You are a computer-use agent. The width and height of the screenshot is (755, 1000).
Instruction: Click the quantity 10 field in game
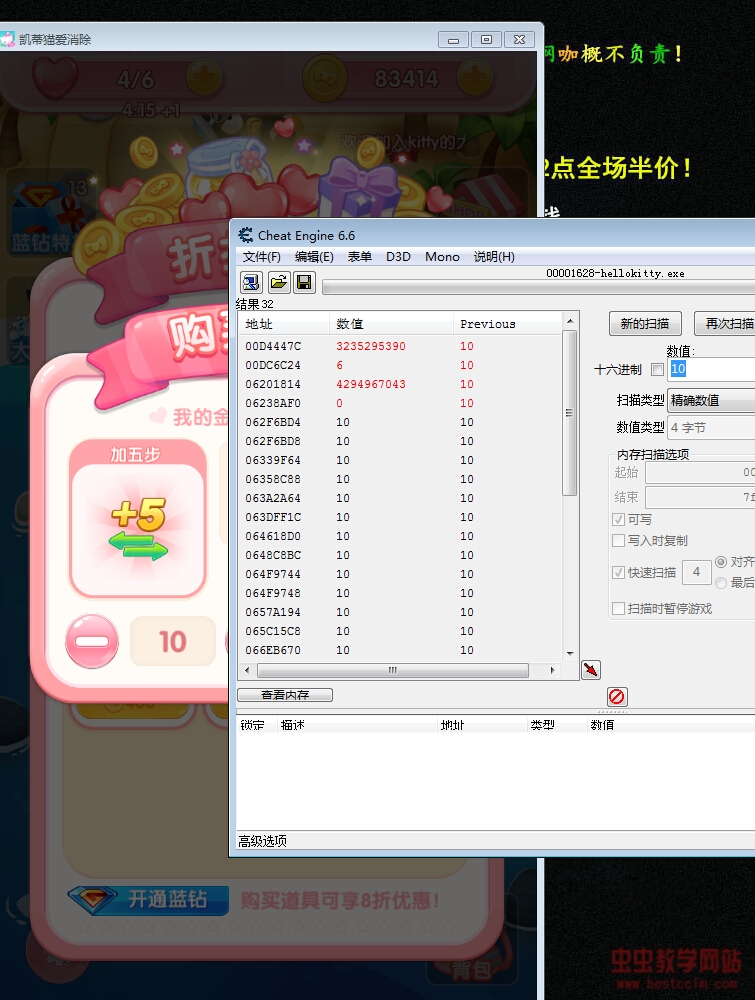coord(173,641)
